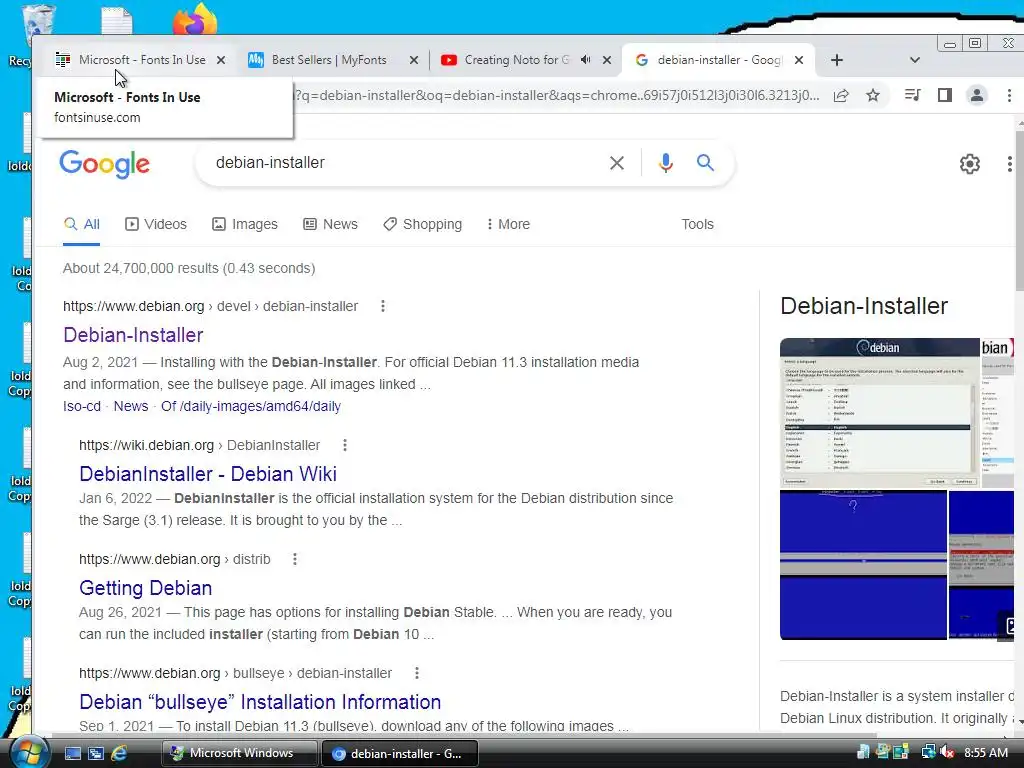Switch to the Creating Noto YouTube tab
Screen dimensions: 1024x768
pos(516,60)
